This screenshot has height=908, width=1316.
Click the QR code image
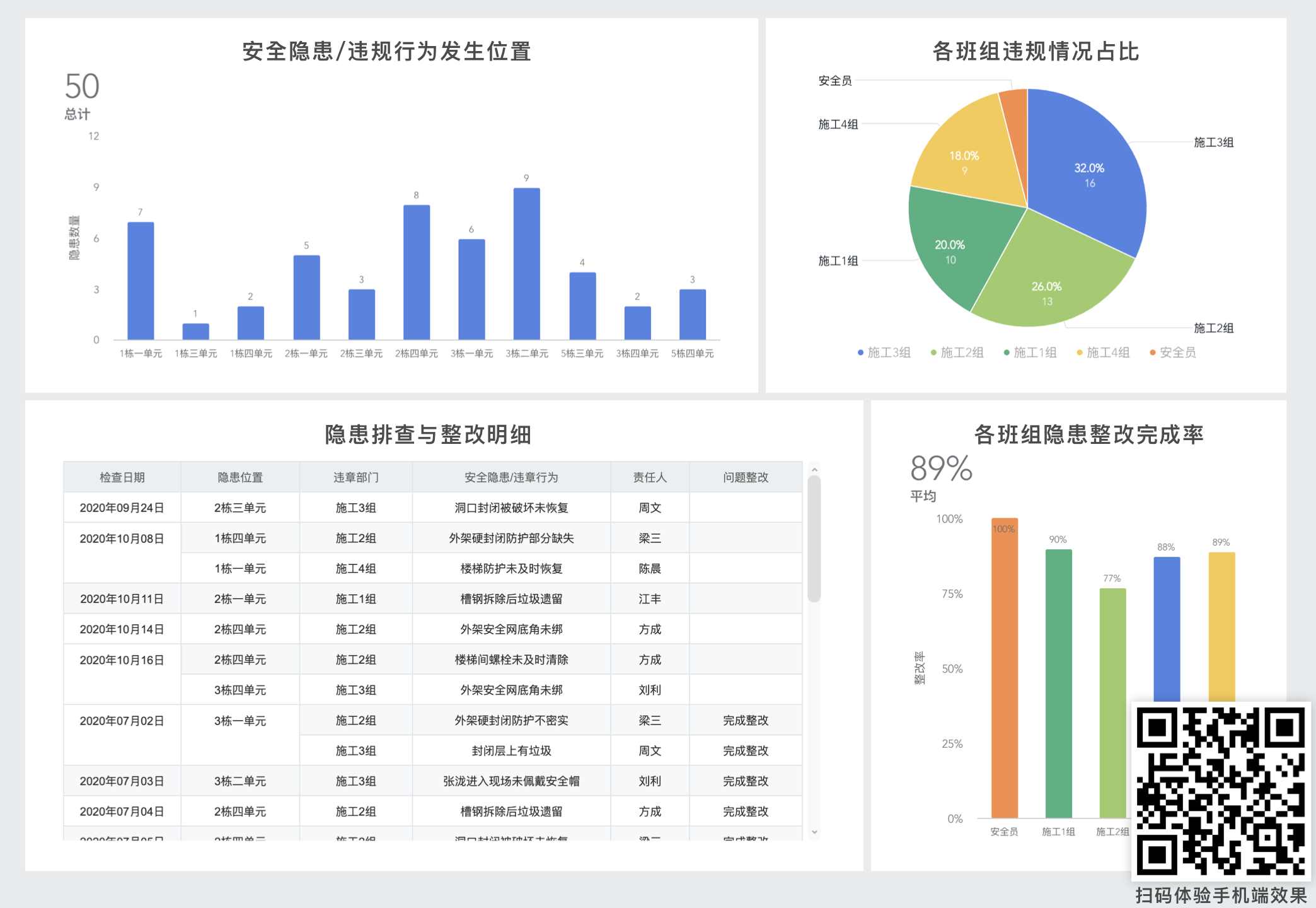[x=1221, y=791]
